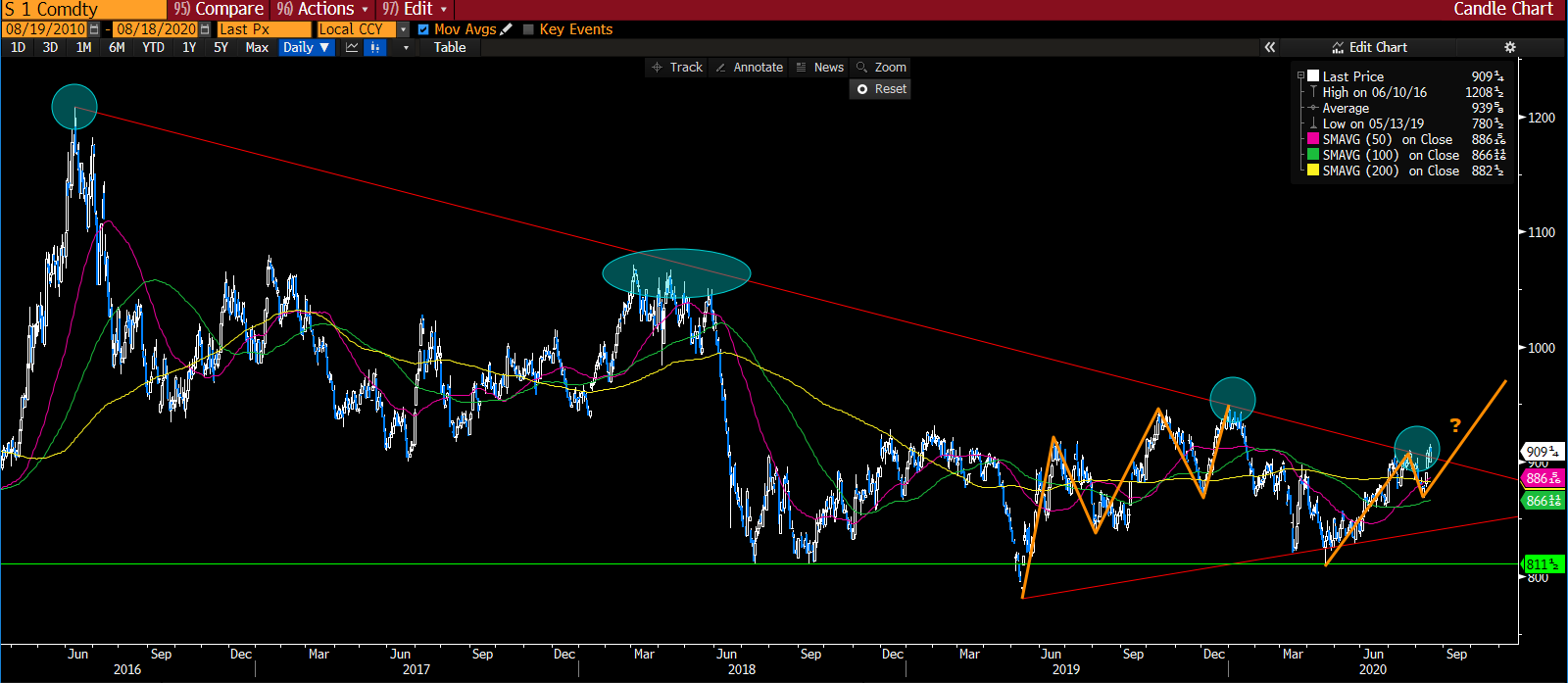Image resolution: width=1568 pixels, height=683 pixels.
Task: Click the 886 magenta SMAVG axis label
Action: point(1543,478)
